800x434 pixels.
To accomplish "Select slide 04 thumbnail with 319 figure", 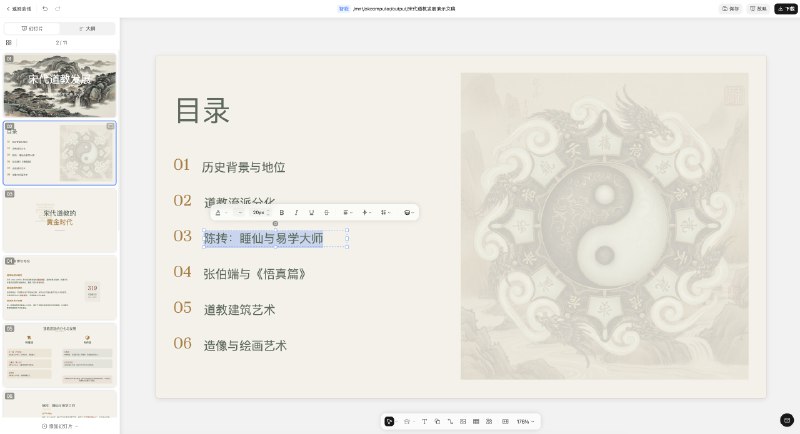I will coord(60,288).
